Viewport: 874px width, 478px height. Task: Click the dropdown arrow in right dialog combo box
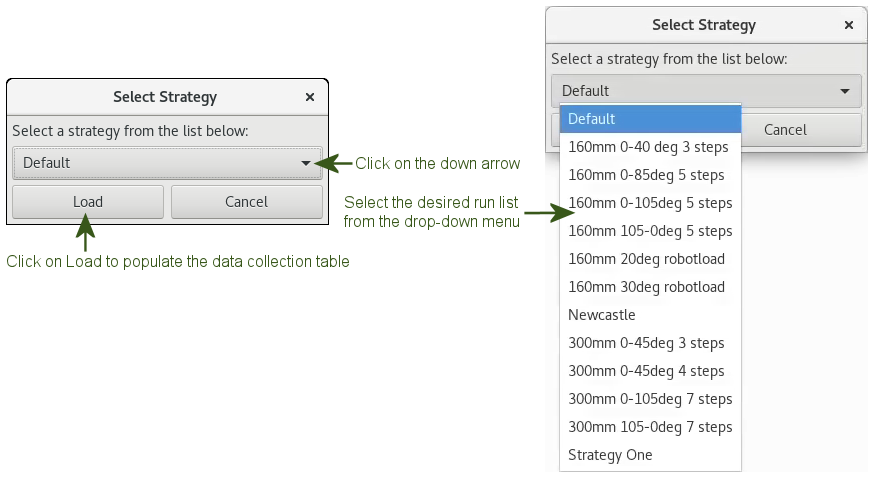point(845,91)
